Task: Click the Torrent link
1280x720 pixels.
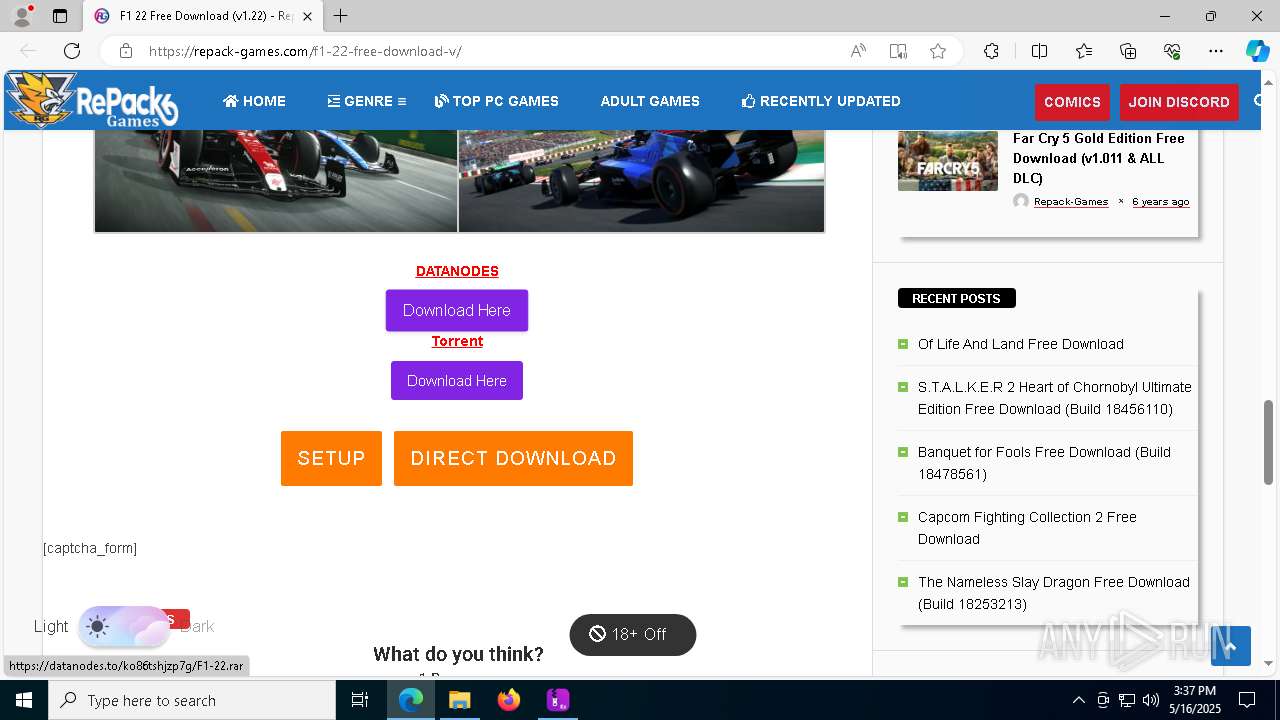Action: click(x=457, y=341)
